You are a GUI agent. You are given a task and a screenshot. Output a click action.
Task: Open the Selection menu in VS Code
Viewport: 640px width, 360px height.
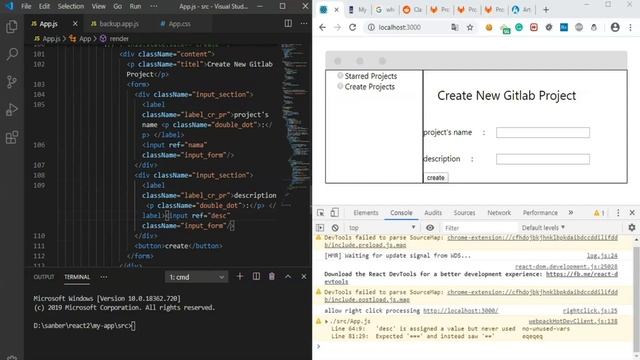pyautogui.click(x=71, y=6)
